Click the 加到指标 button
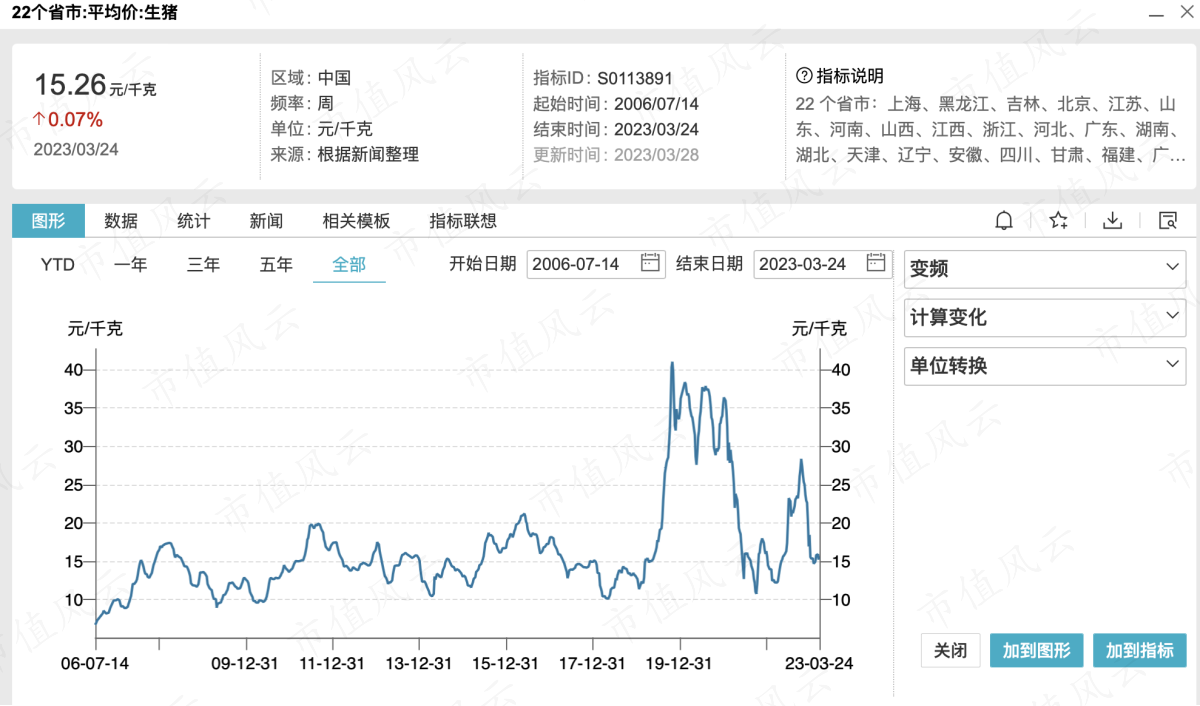Viewport: 1200px width, 706px height. [x=1140, y=650]
